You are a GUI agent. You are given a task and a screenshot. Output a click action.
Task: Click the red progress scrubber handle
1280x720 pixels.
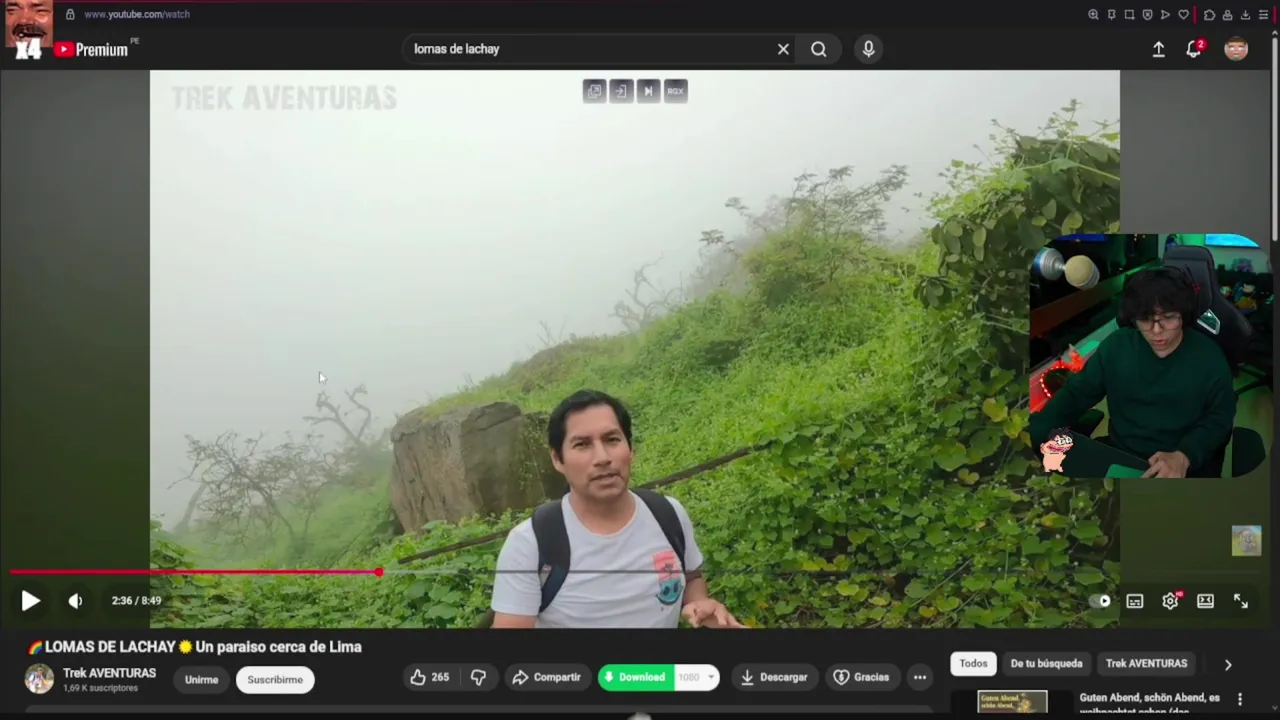click(x=379, y=572)
